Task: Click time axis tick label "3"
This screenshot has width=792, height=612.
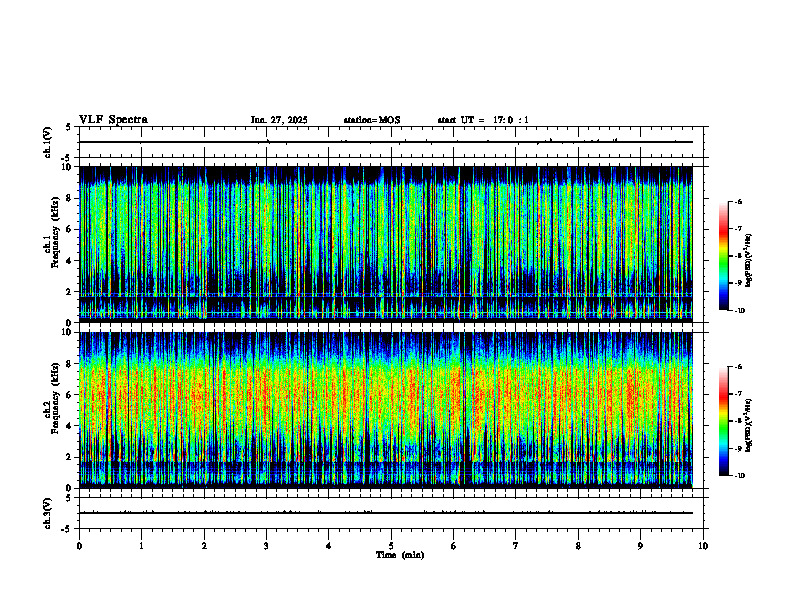Action: coord(266,546)
